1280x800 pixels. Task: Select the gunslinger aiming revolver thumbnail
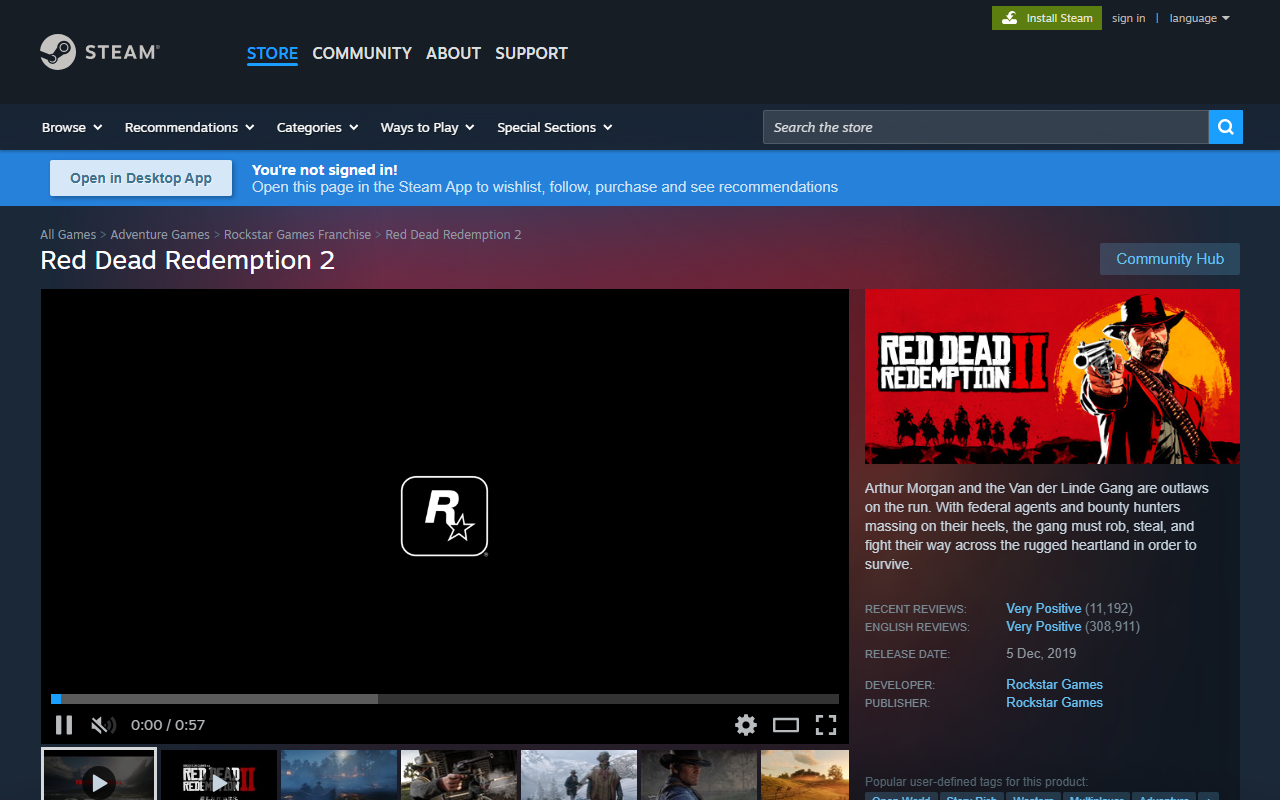(459, 776)
